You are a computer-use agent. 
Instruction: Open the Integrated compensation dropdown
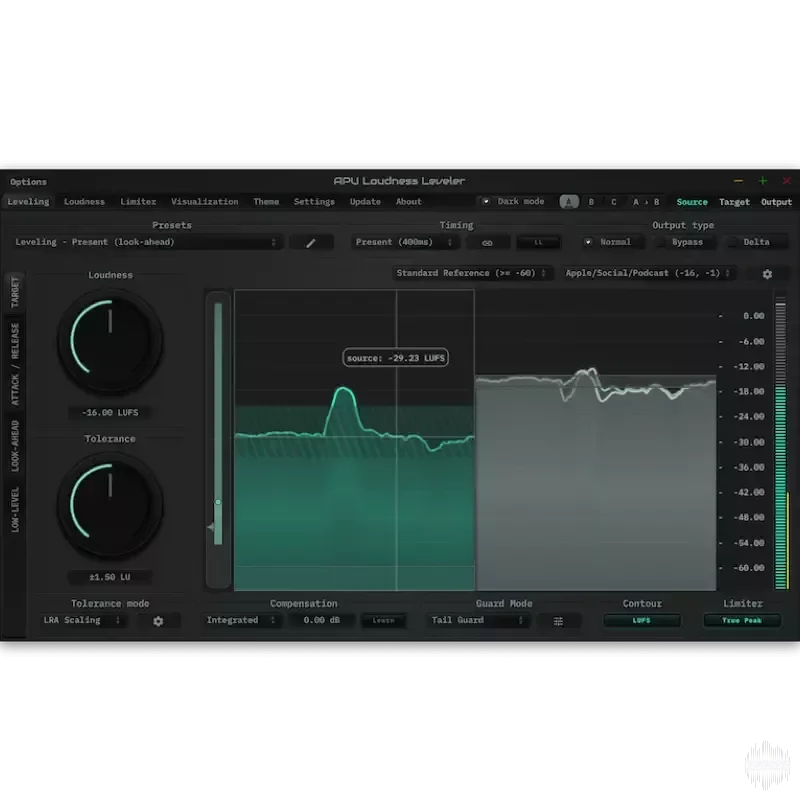[241, 620]
